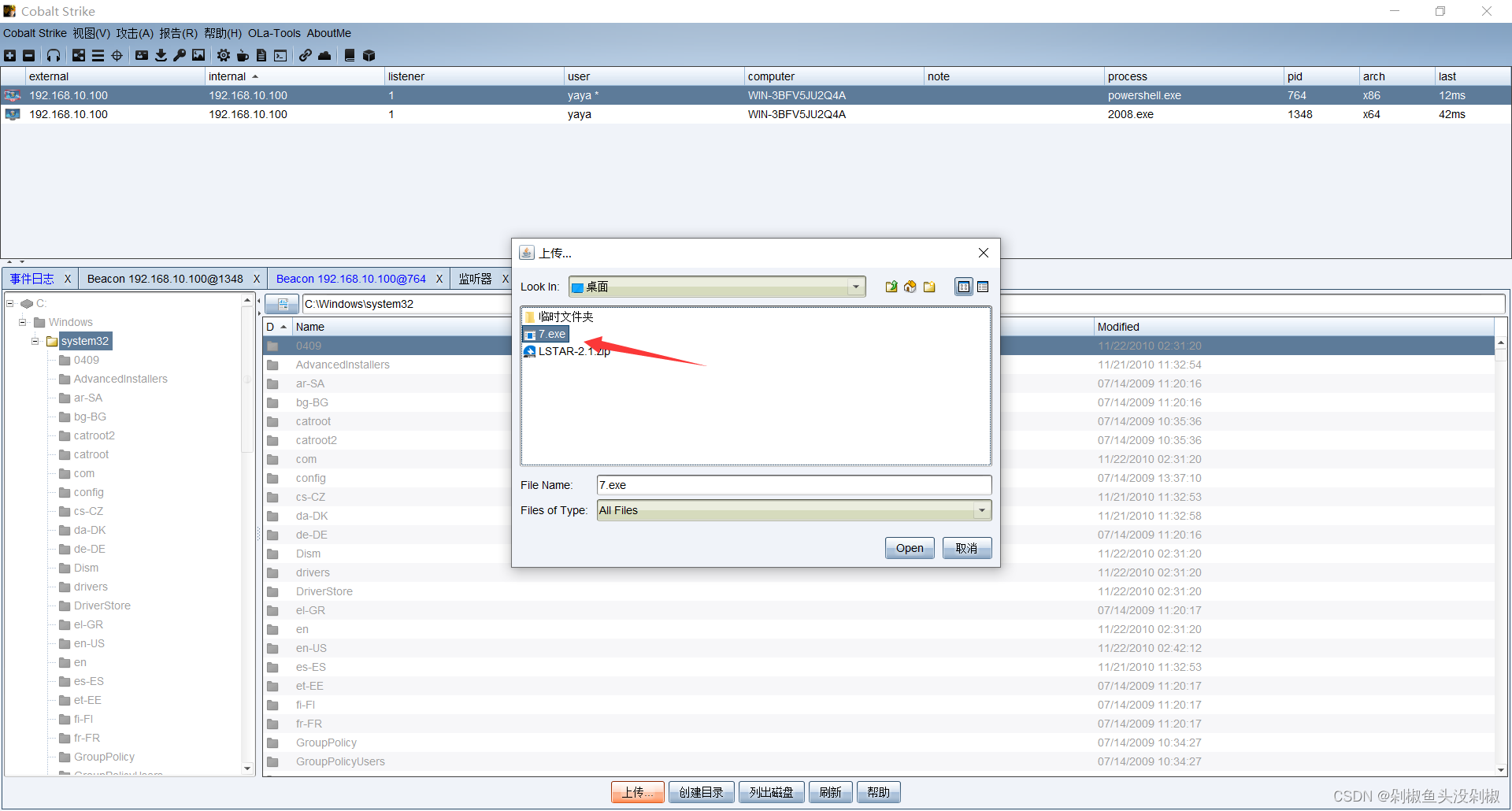Switch to target table crosshair icon

point(117,55)
